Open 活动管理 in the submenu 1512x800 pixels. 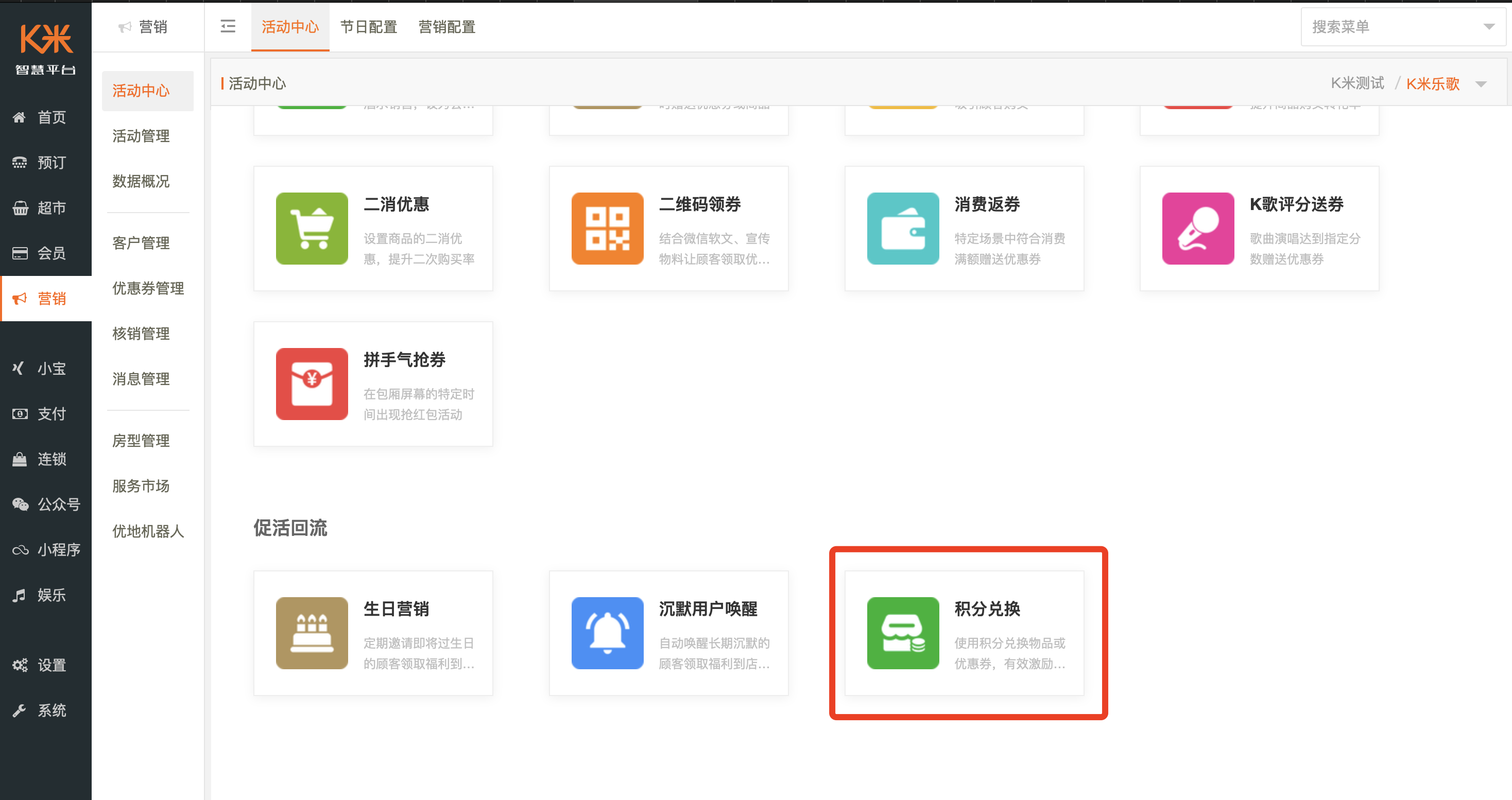coord(141,136)
